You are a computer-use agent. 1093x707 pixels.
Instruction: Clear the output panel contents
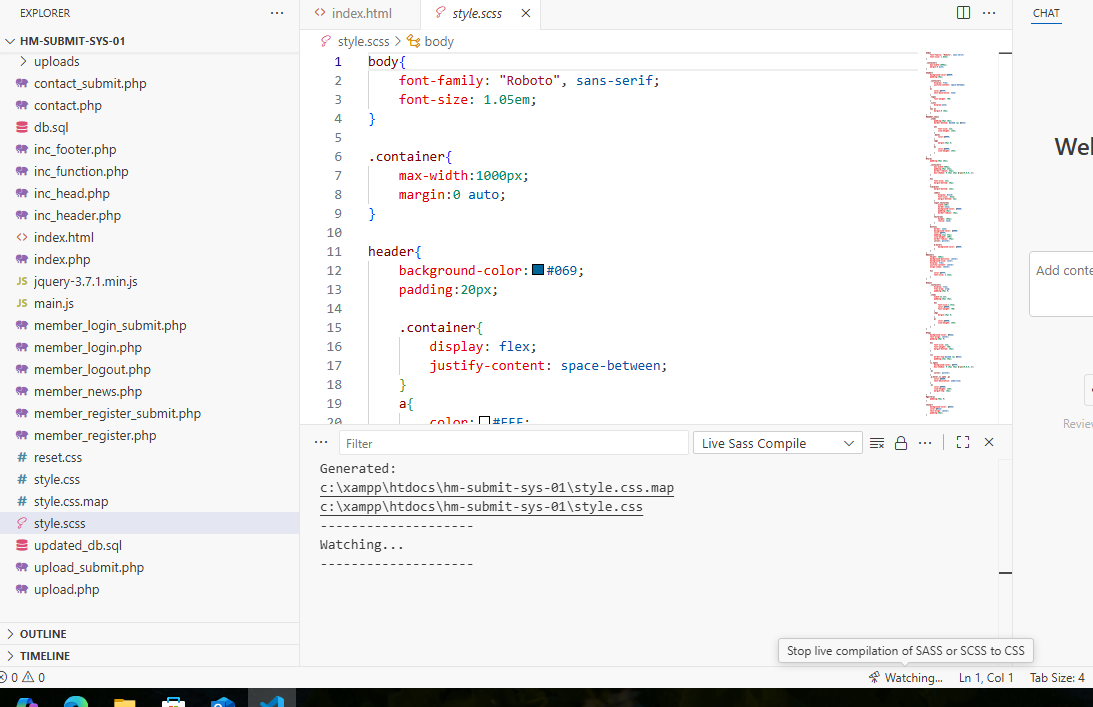pyautogui.click(x=877, y=443)
